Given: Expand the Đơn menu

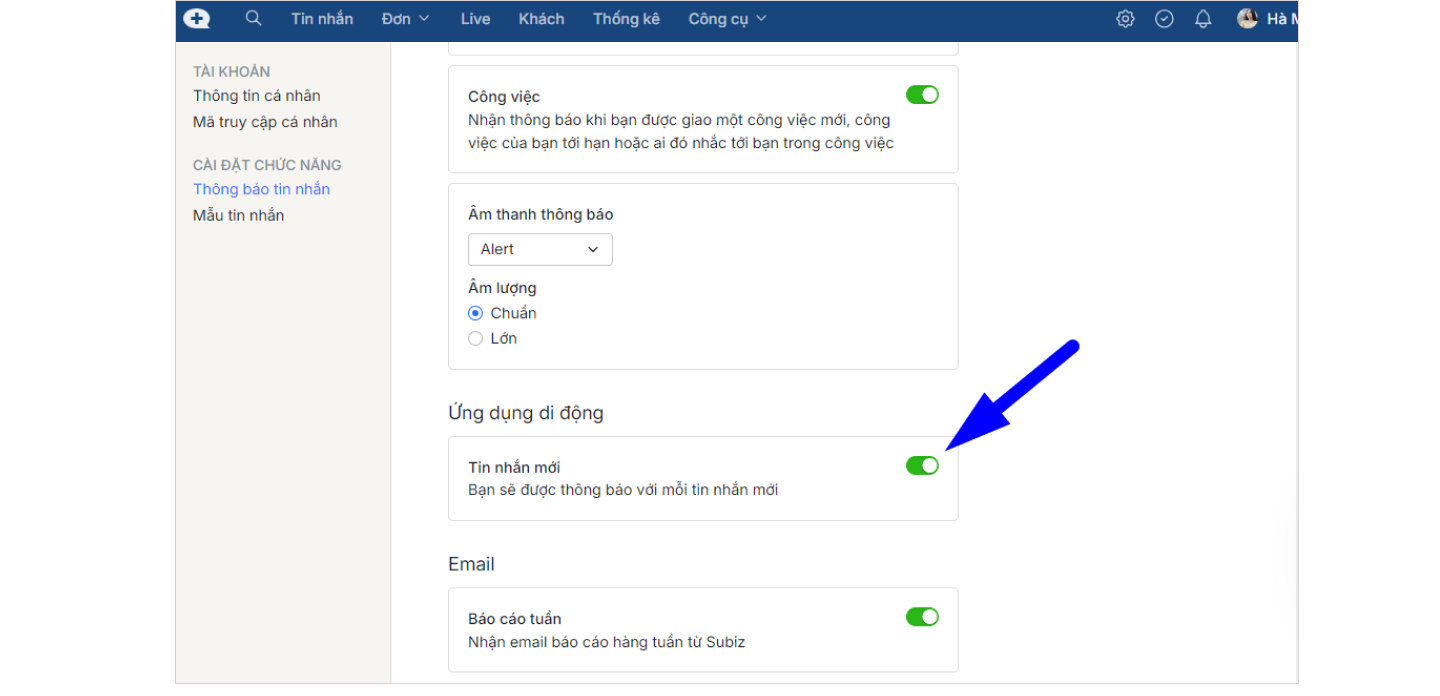Looking at the screenshot, I should click(x=405, y=19).
